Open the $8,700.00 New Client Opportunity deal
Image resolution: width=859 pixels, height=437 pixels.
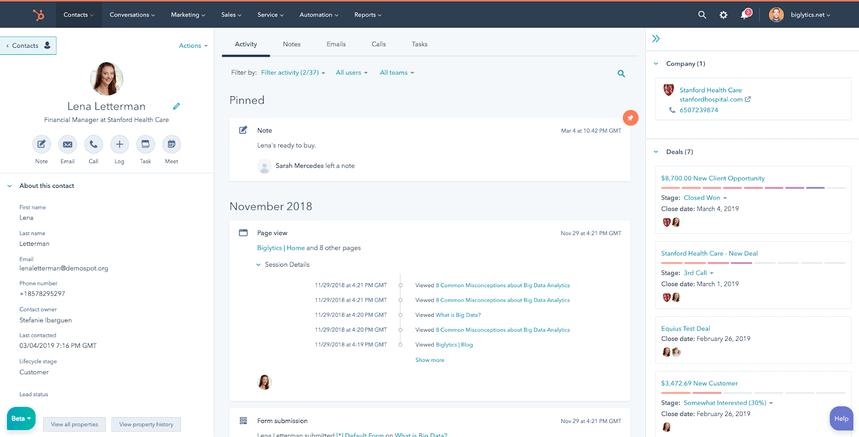713,178
